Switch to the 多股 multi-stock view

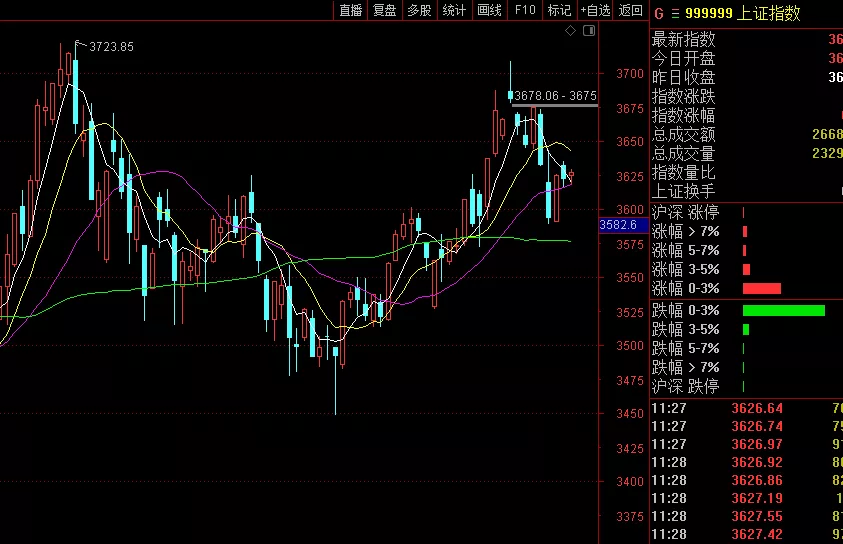point(419,10)
